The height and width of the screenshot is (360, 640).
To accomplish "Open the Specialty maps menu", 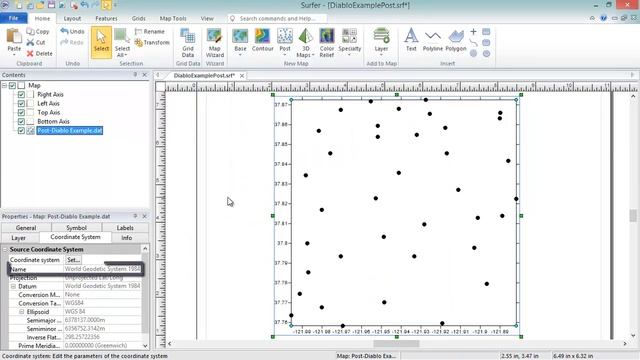I will pyautogui.click(x=349, y=43).
